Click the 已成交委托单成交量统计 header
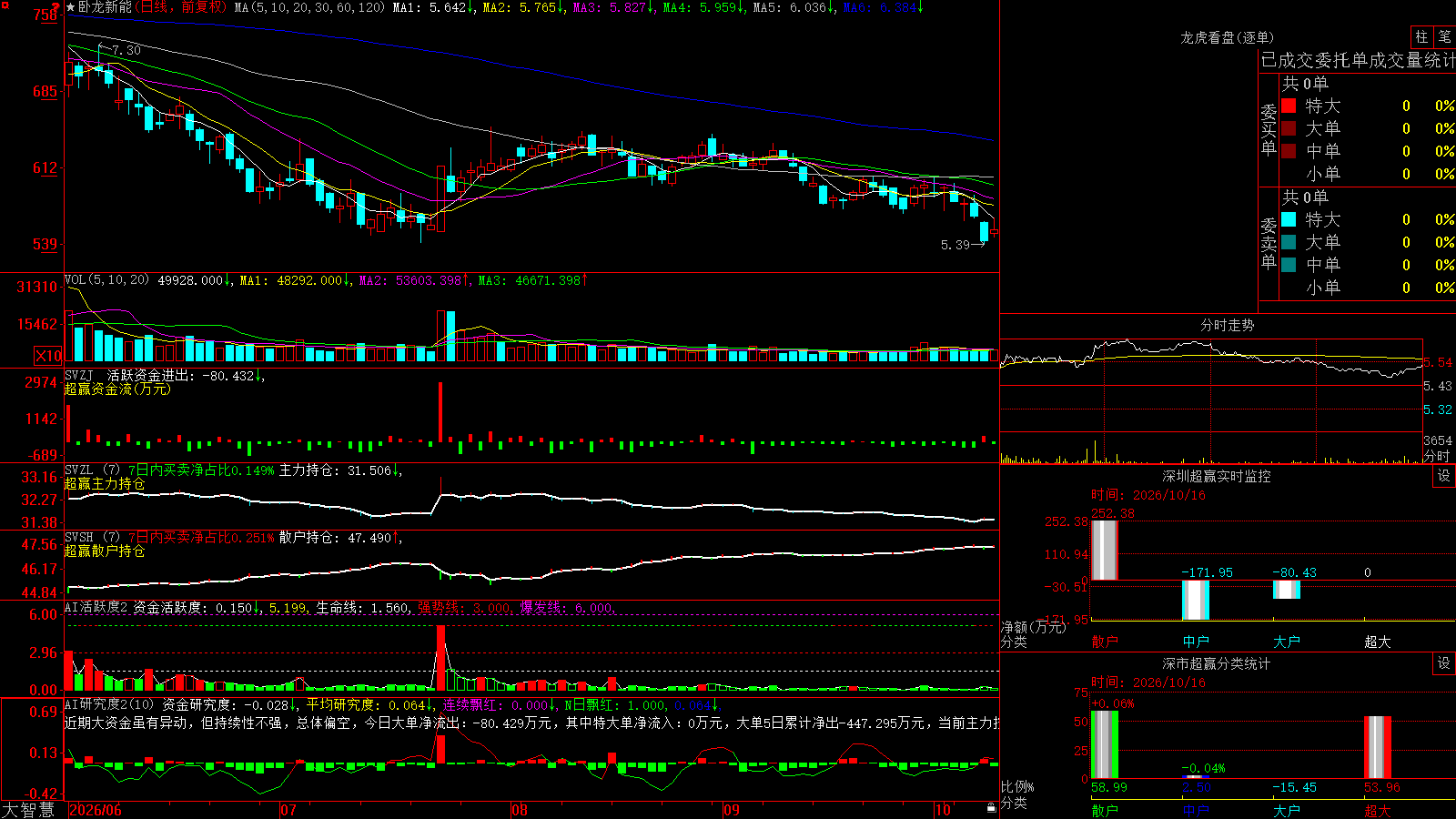 point(1358,60)
